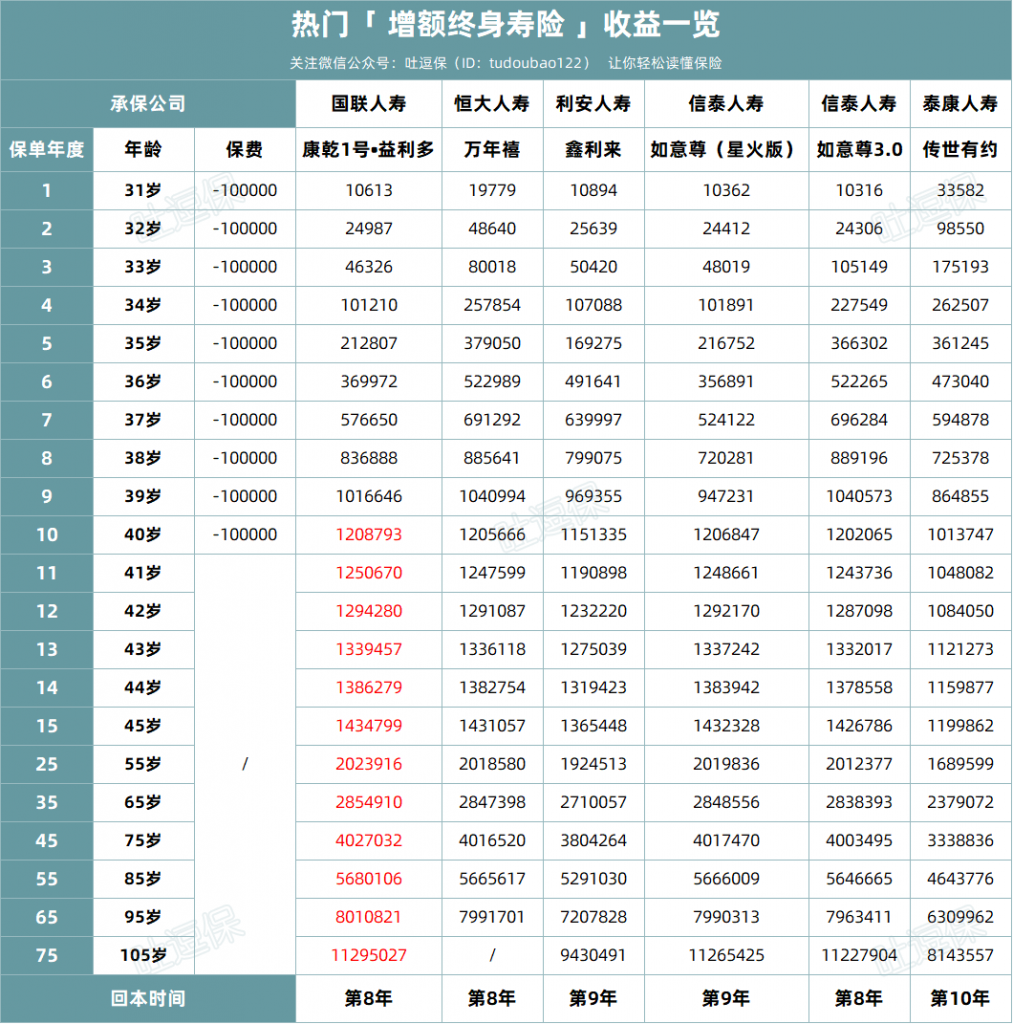Viewport: 1013px width, 1024px height.
Task: Click the value 33582
Action: (x=960, y=190)
